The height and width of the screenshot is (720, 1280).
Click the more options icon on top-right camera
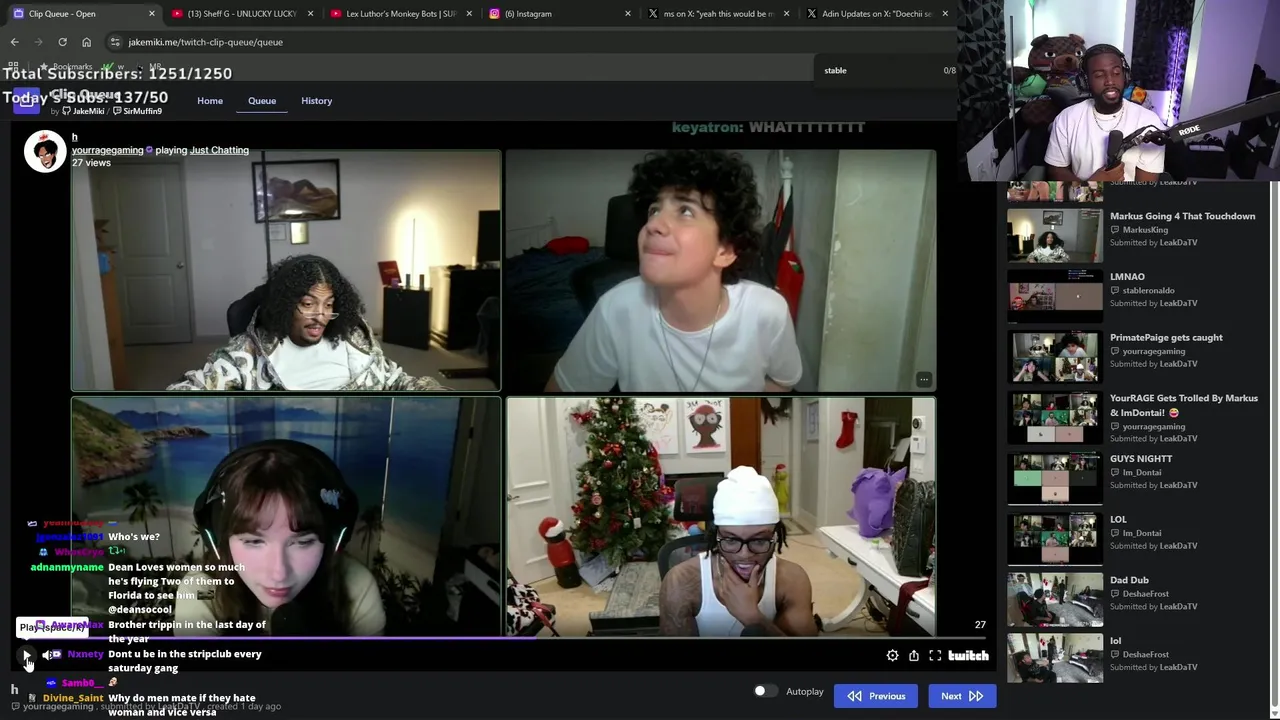click(924, 379)
